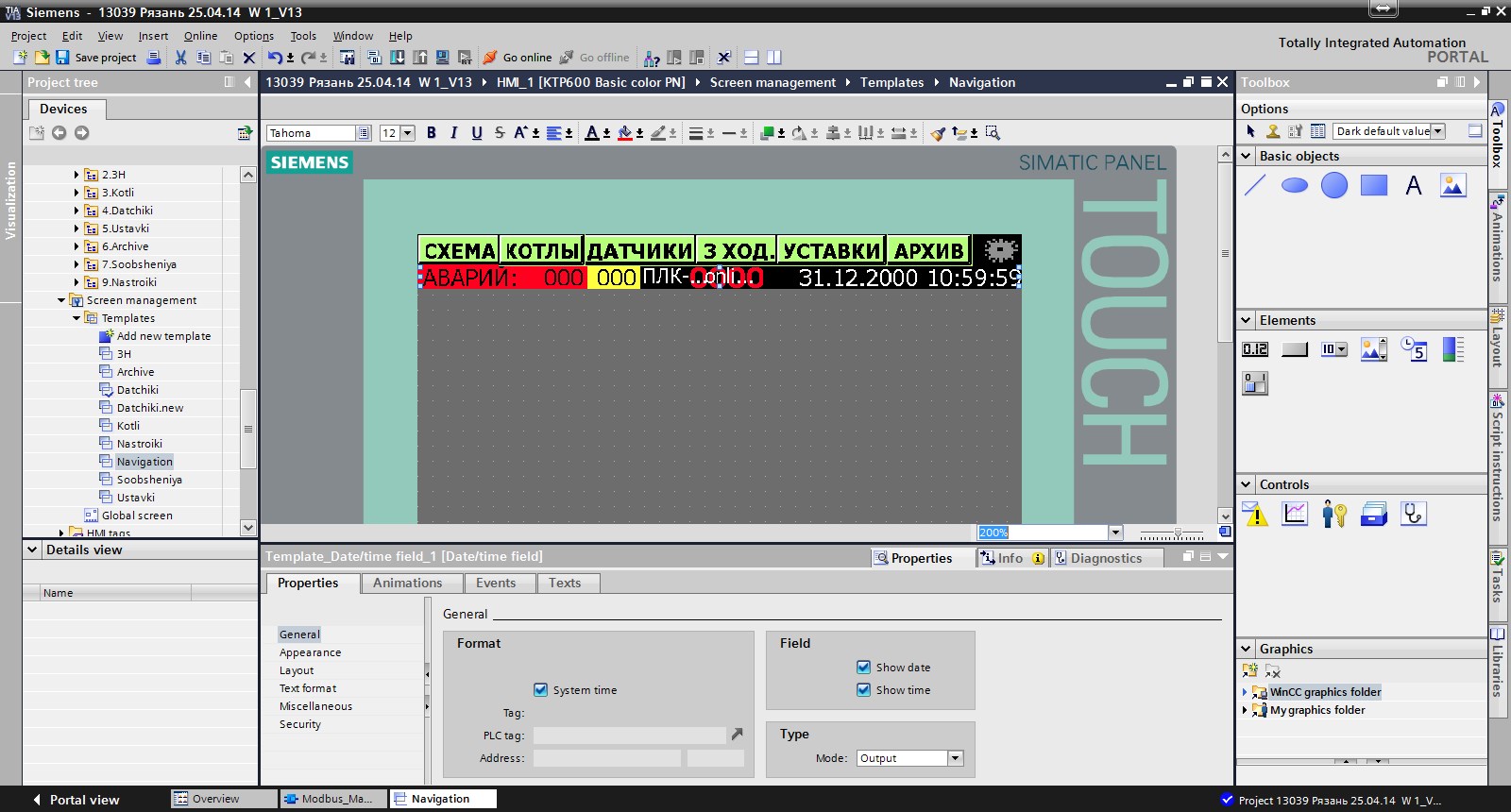The image size is (1511, 812).
Task: Select the Date/time field element
Action: [x=1414, y=349]
